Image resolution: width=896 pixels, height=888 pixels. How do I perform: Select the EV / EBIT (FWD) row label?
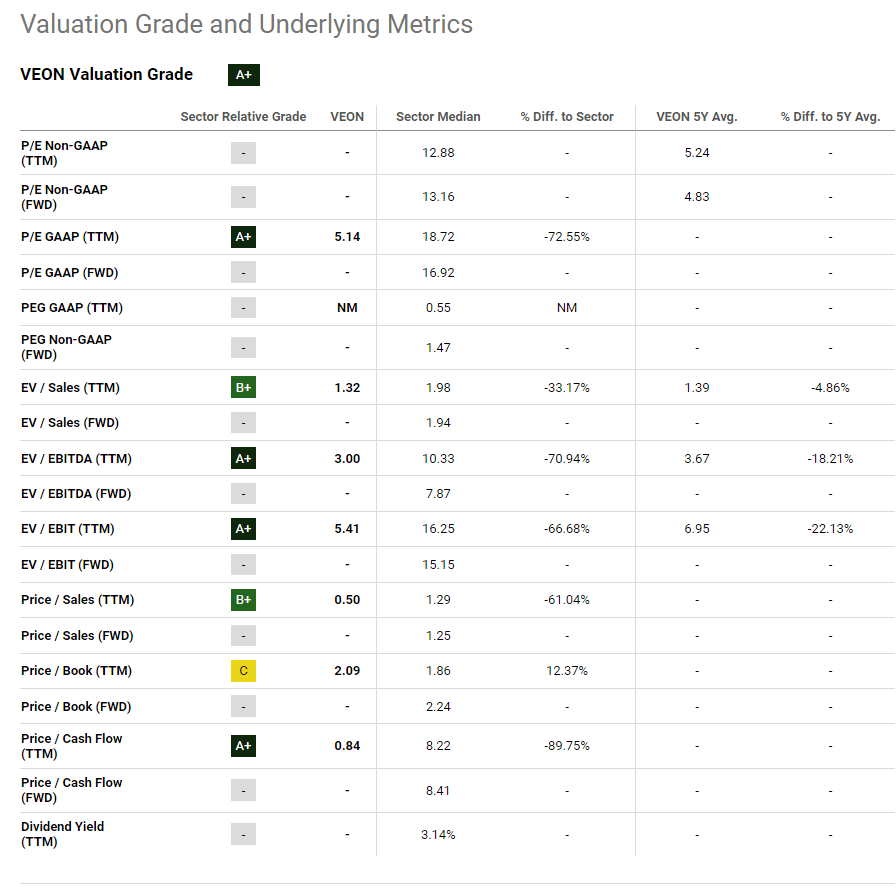click(x=66, y=563)
